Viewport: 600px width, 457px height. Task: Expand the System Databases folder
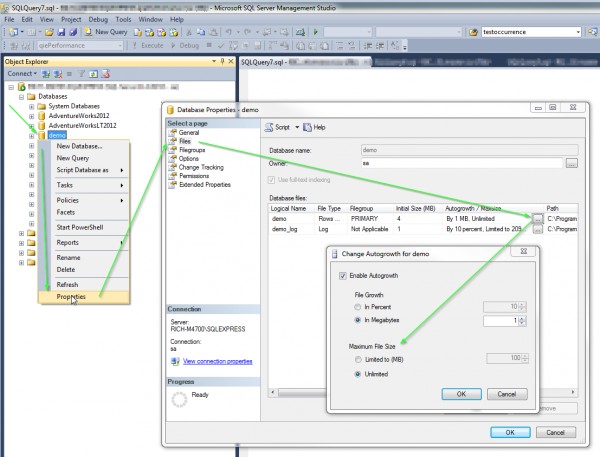point(32,106)
